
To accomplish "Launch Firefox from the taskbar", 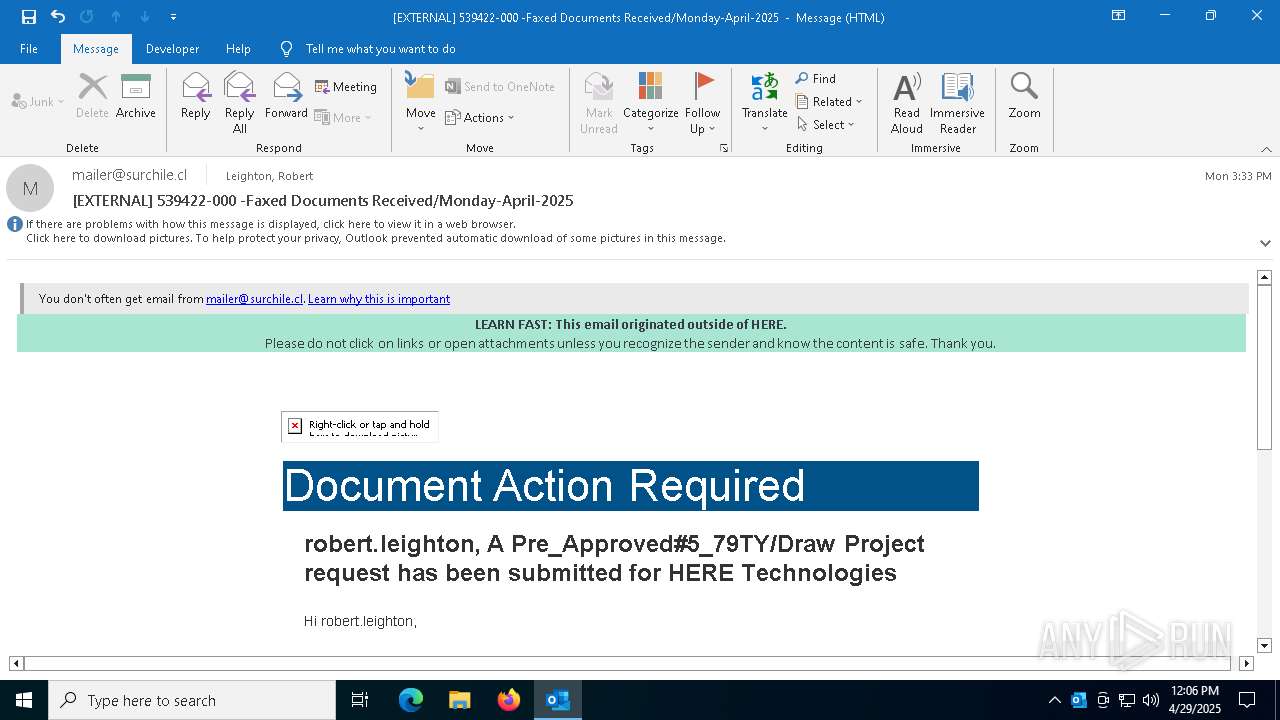I will [x=509, y=700].
